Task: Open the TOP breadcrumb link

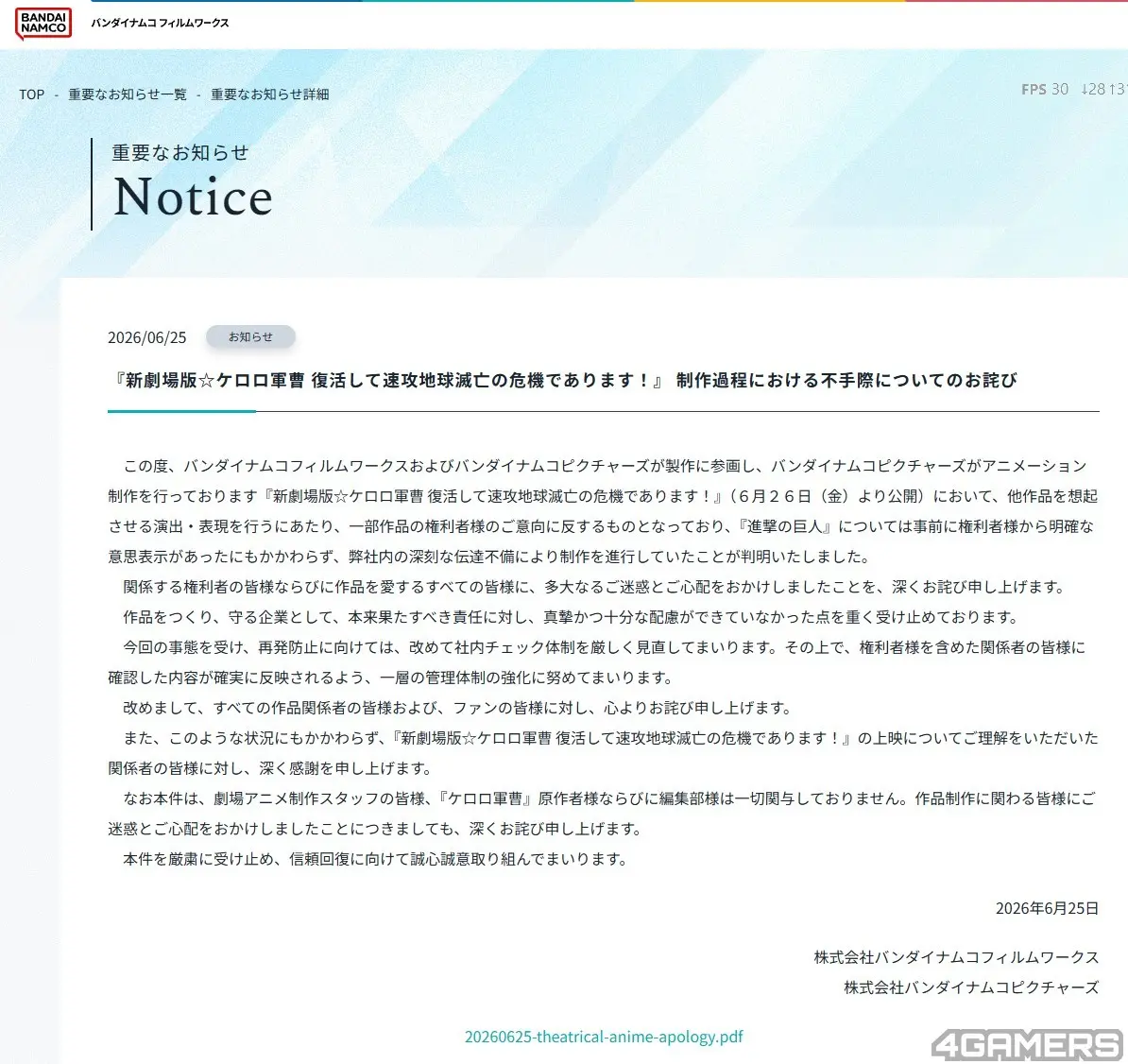Action: [x=32, y=94]
